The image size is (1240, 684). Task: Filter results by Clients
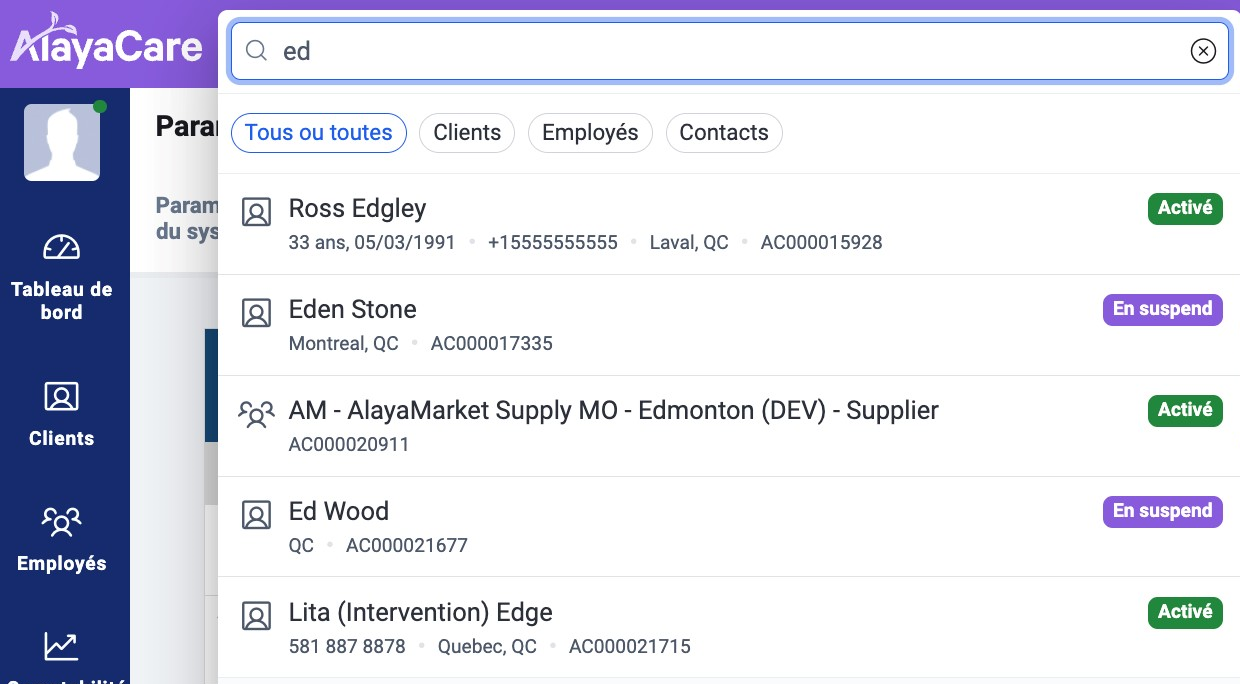pos(467,133)
